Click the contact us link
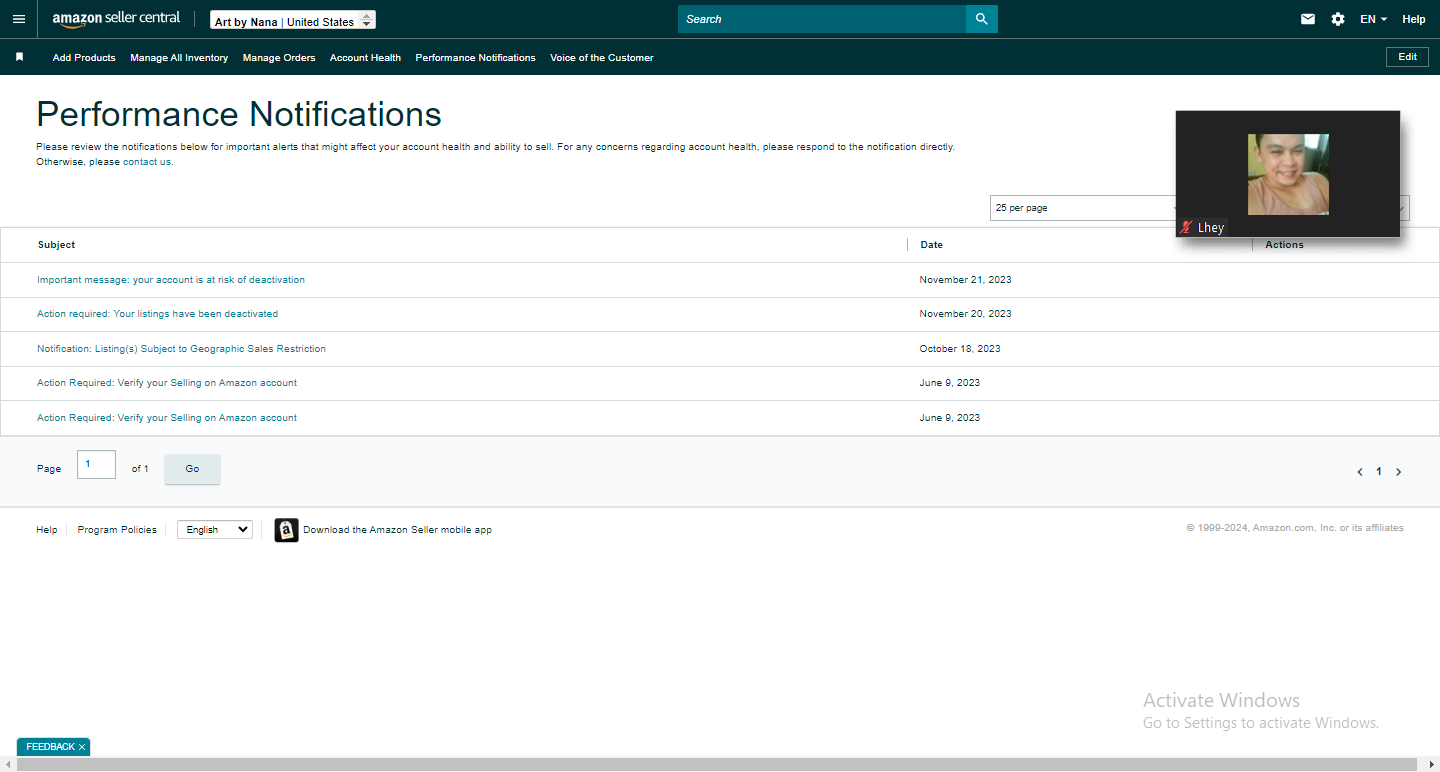This screenshot has width=1440, height=772. click(x=147, y=162)
